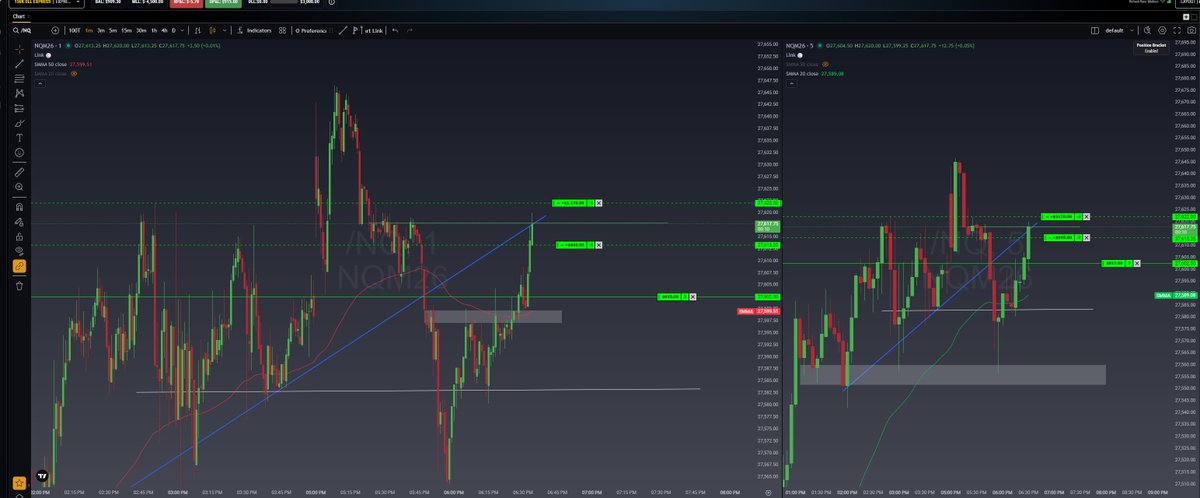Expand the chart type dropdown arrow

[226, 31]
